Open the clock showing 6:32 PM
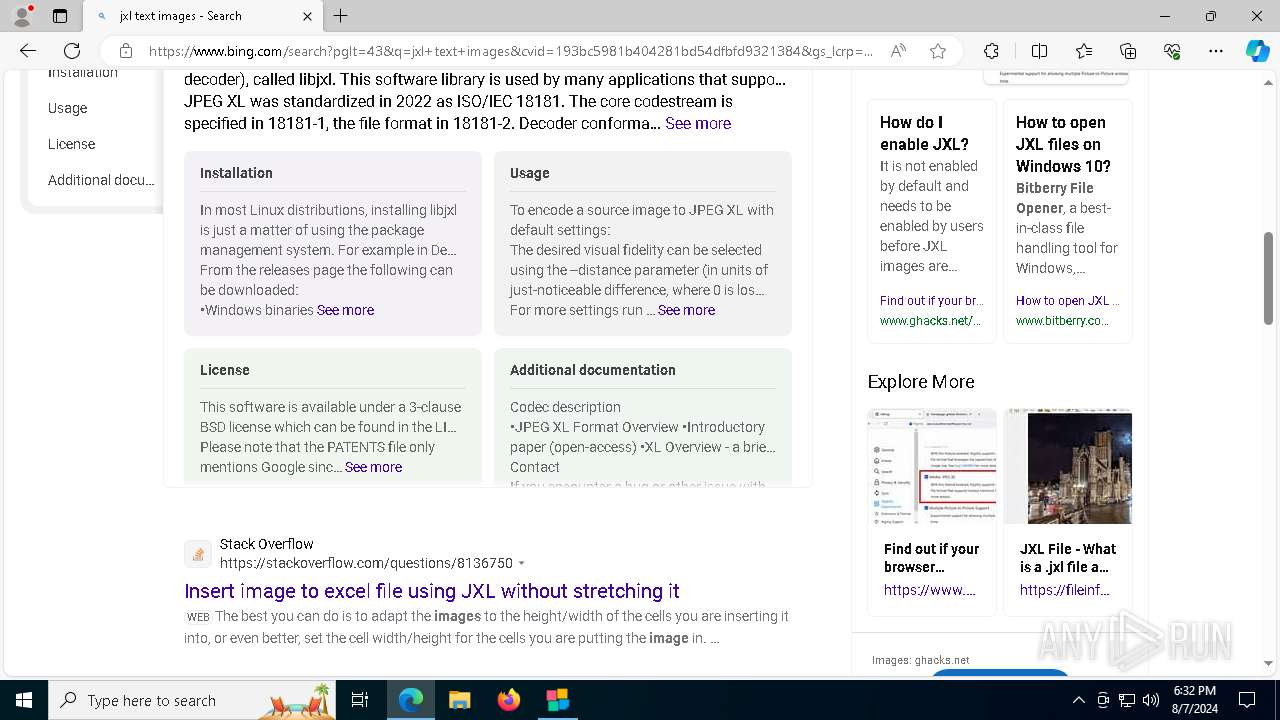Viewport: 1280px width, 720px height. point(1194,700)
